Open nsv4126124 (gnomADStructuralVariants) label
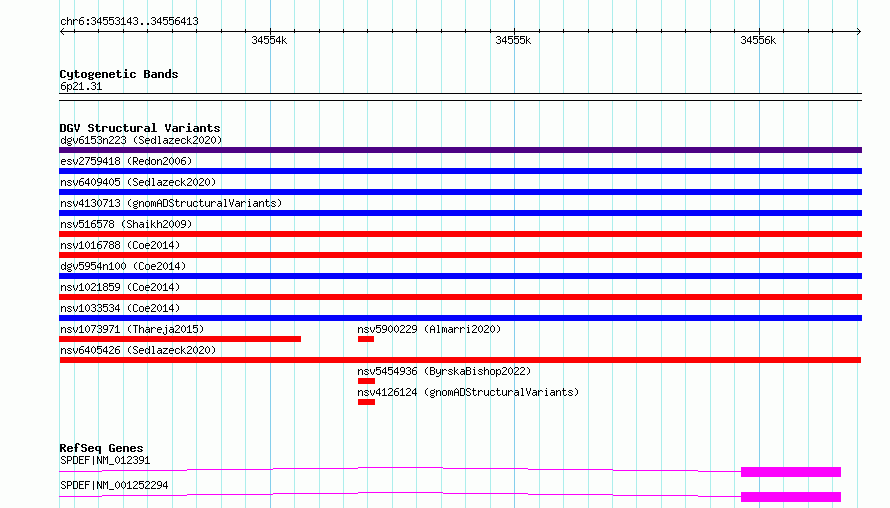 point(468,392)
